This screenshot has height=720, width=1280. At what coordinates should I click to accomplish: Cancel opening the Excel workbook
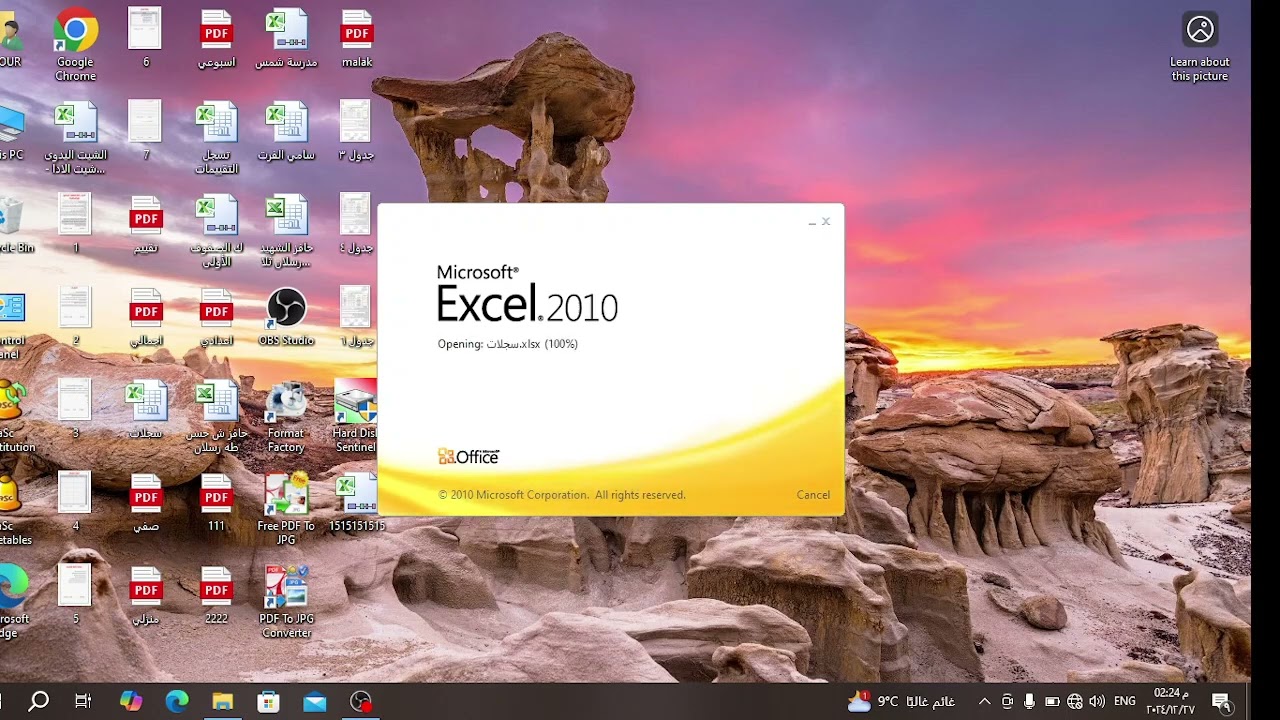click(813, 495)
